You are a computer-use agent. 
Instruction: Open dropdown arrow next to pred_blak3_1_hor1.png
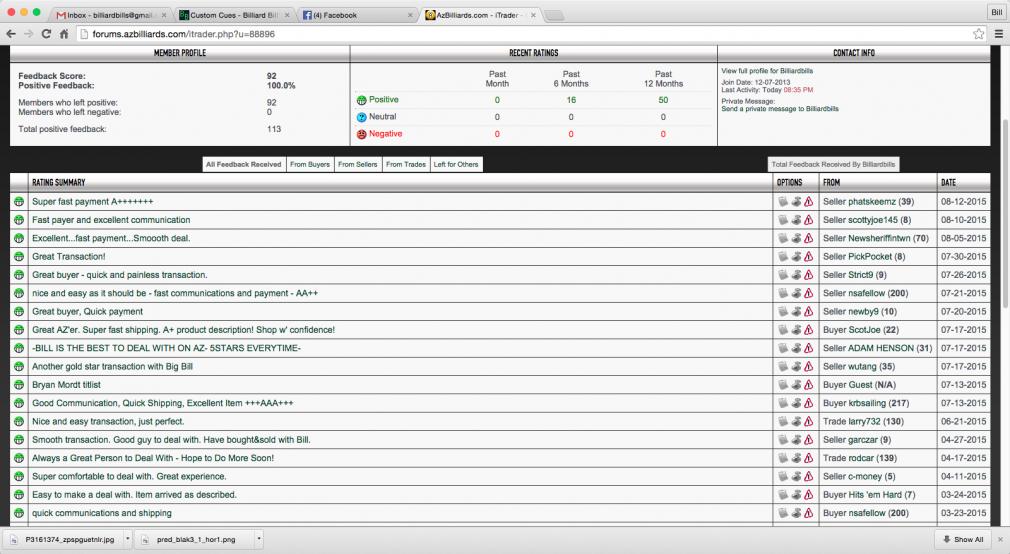259,539
